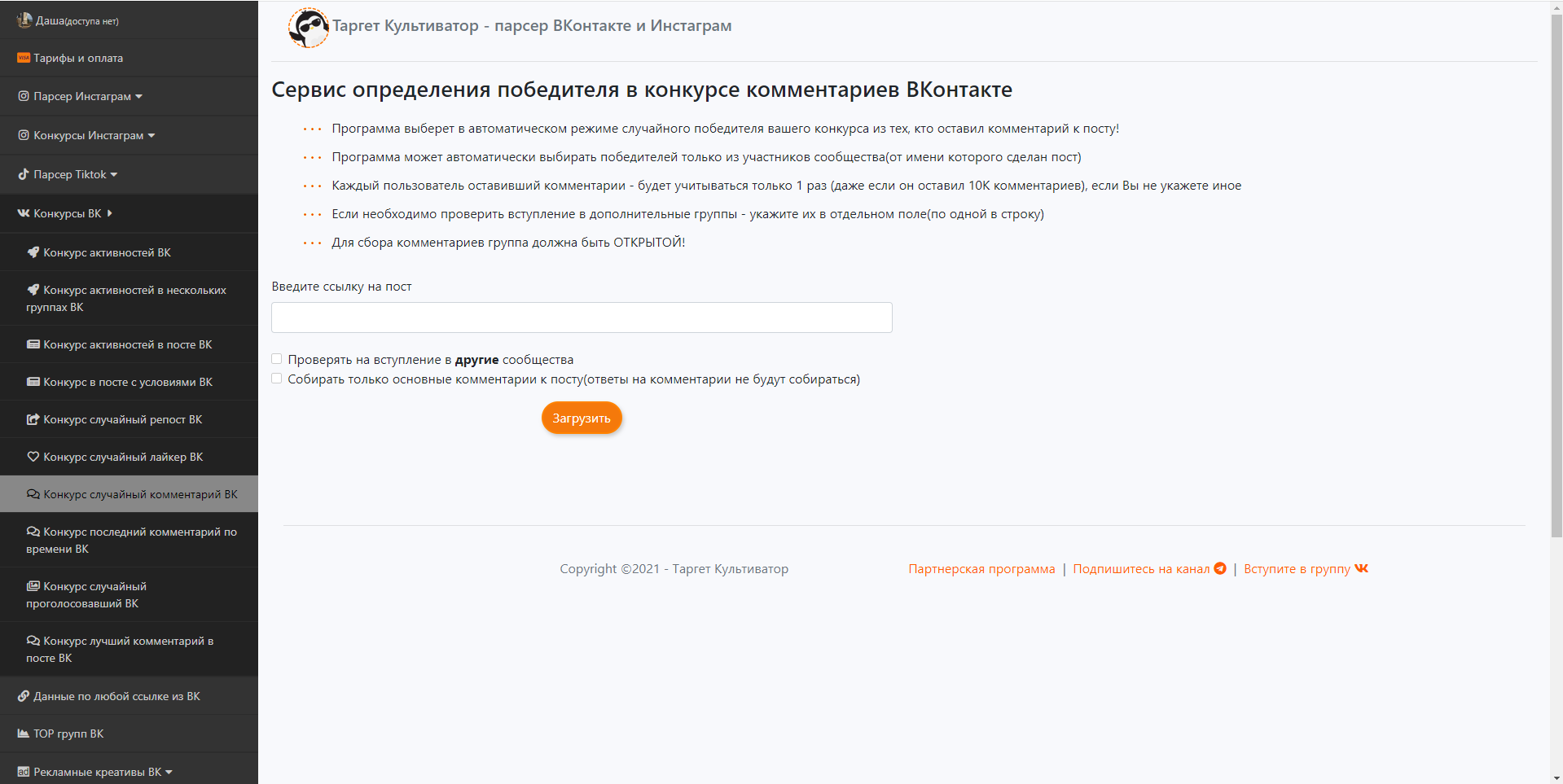Click poll icon of Конкурс случайный проголосовавший ВК
The width and height of the screenshot is (1563, 784).
pos(33,586)
